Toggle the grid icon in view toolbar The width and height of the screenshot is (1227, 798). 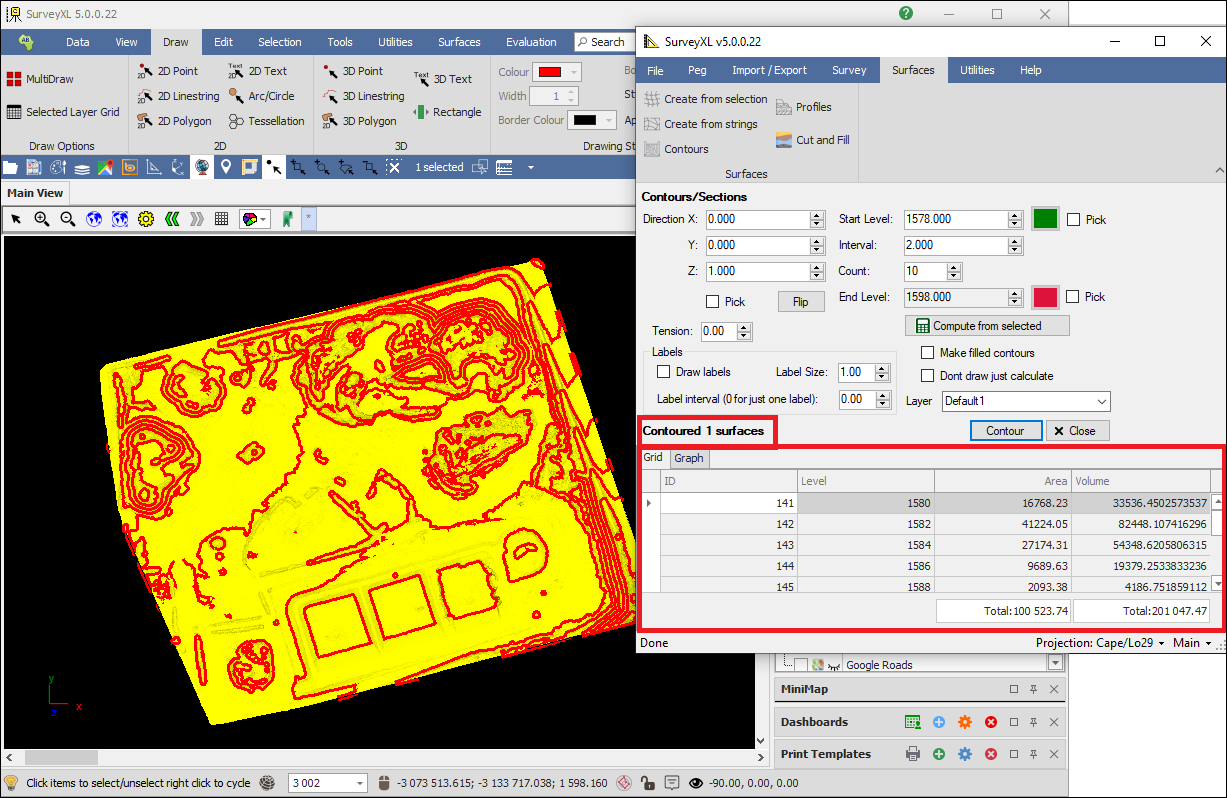coord(222,219)
